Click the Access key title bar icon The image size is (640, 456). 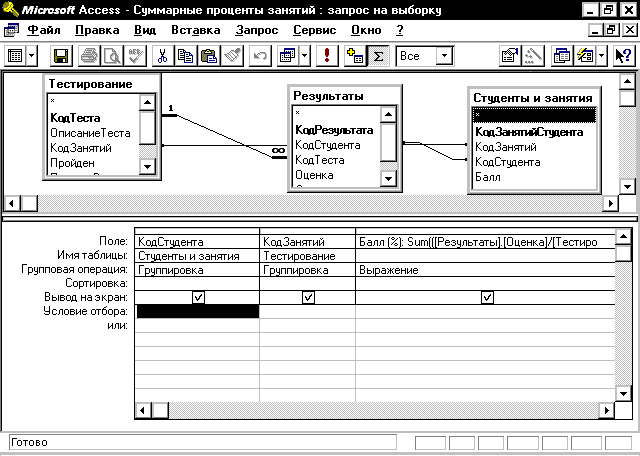coord(10,9)
